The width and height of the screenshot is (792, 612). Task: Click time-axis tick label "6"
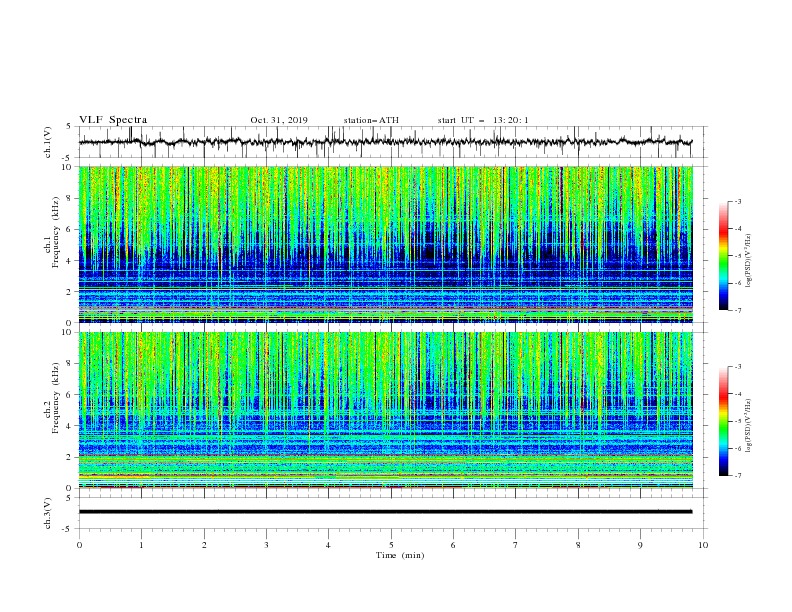(x=453, y=545)
